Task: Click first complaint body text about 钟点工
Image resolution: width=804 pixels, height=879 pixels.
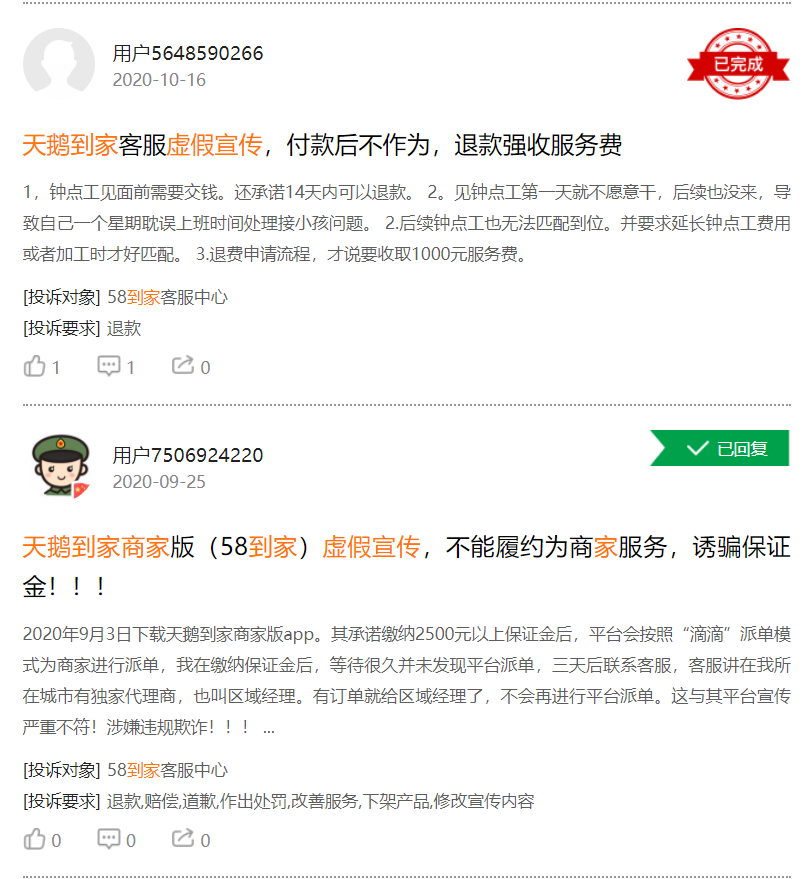Action: [x=406, y=223]
